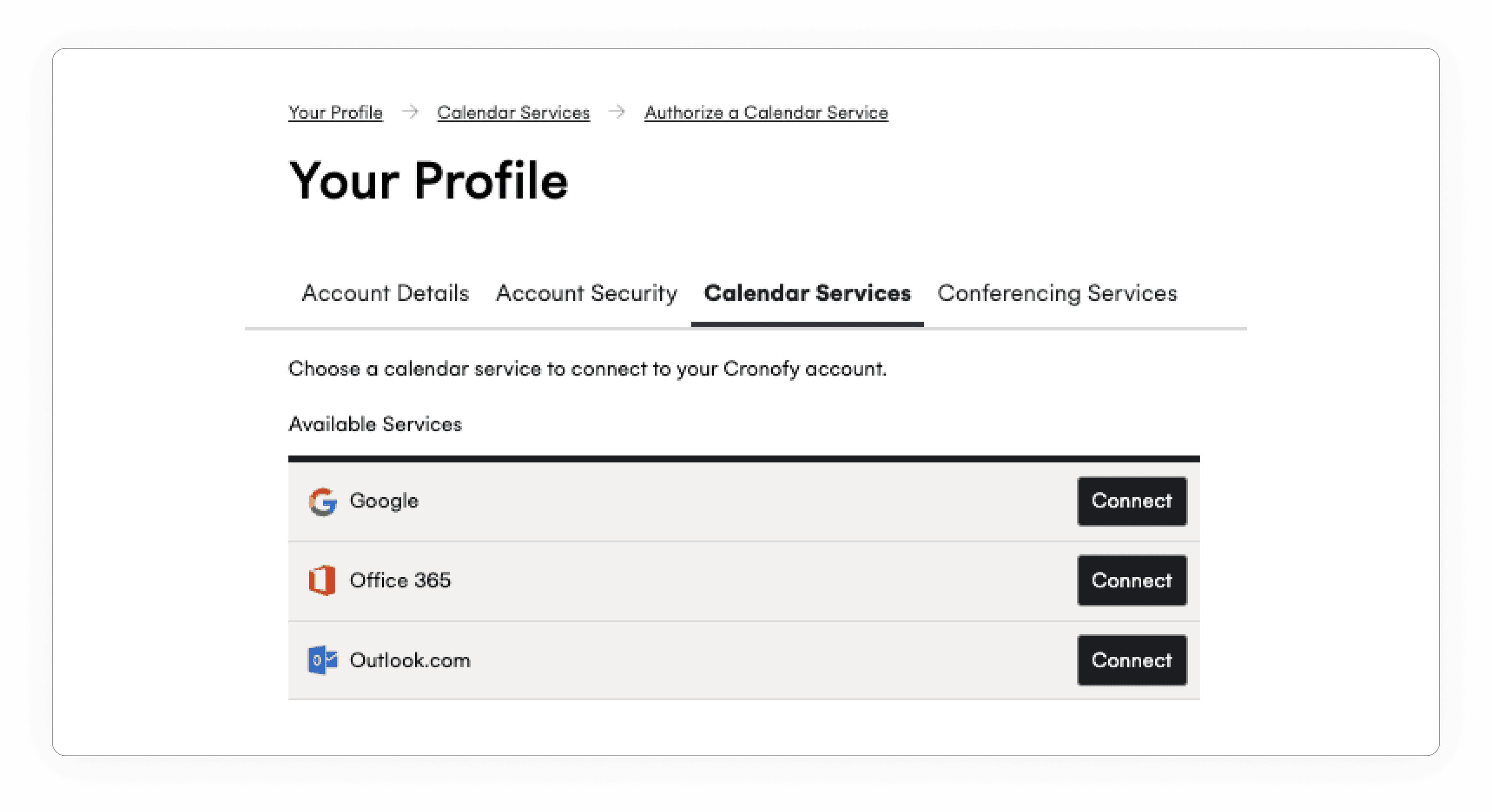Screen dimensions: 1492x812
Task: Click the Available Services label
Action: click(375, 424)
